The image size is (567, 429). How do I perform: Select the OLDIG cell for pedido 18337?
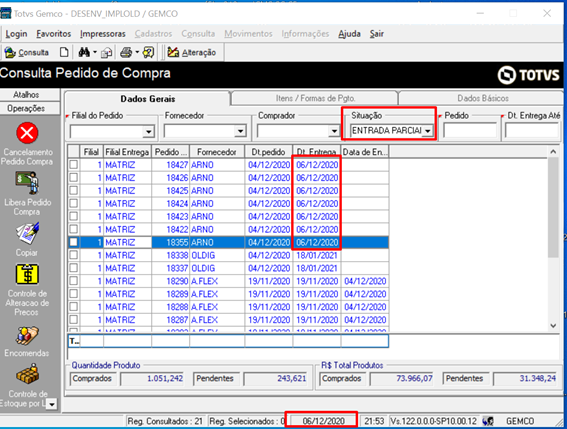pos(217,268)
